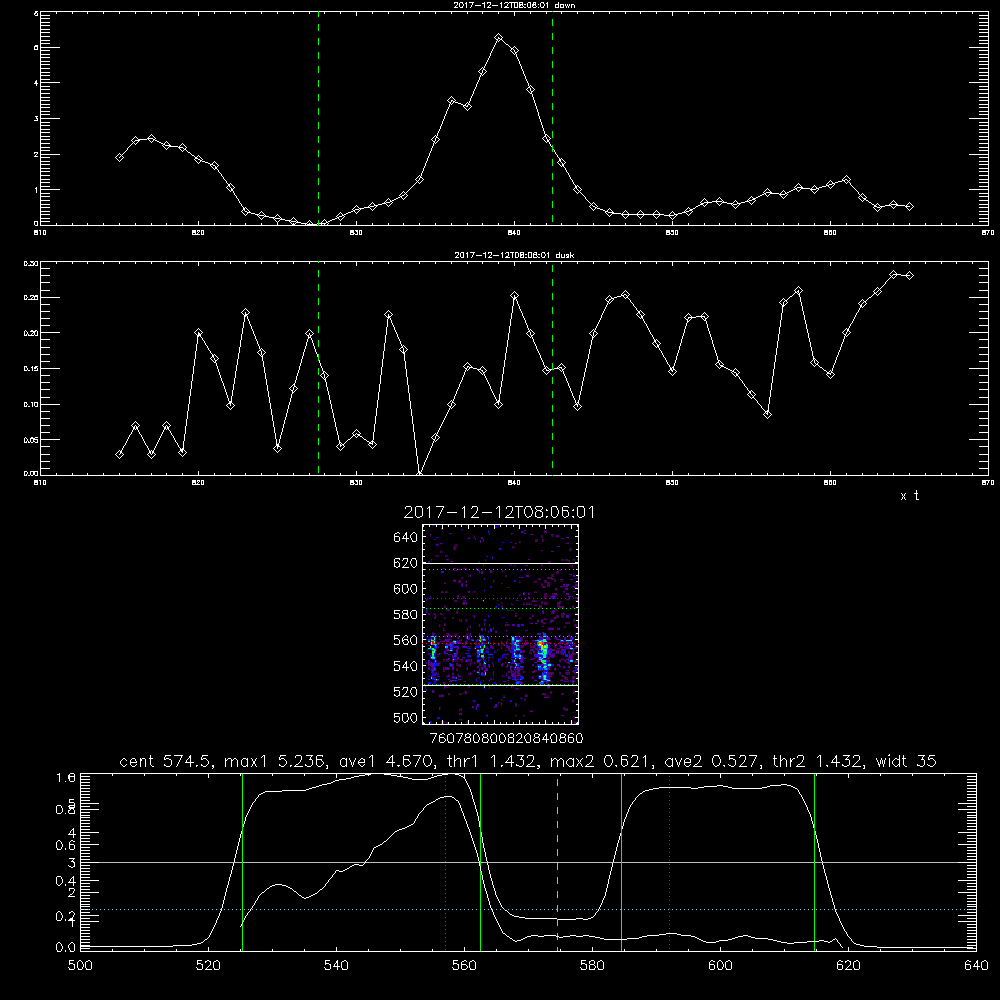Click right green dashed line in dusk plot
This screenshot has height=1000, width=1000.
click(x=552, y=368)
